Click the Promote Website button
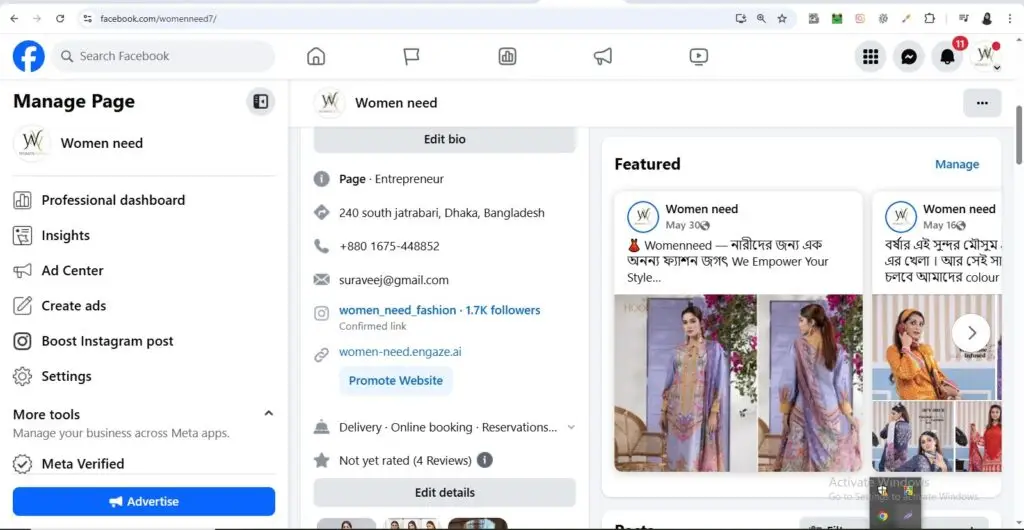Screen dimensions: 1024x530 tap(396, 381)
